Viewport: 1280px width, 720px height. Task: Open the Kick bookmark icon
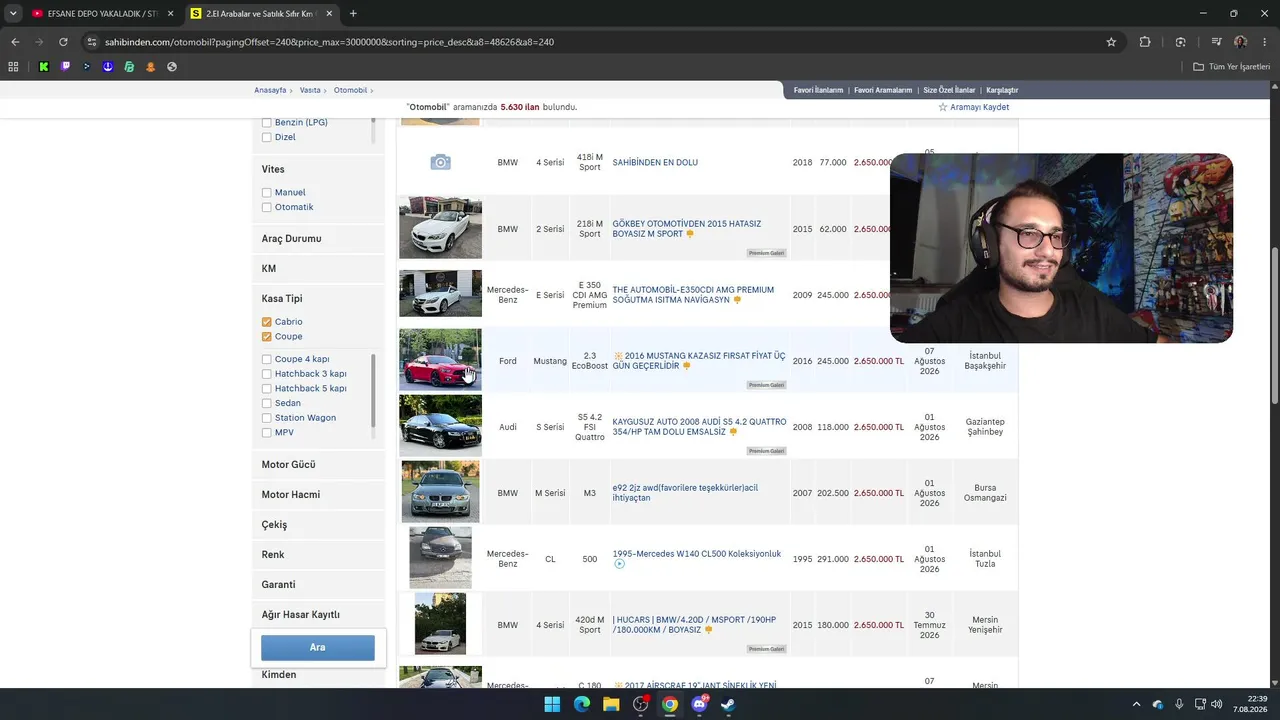(44, 67)
